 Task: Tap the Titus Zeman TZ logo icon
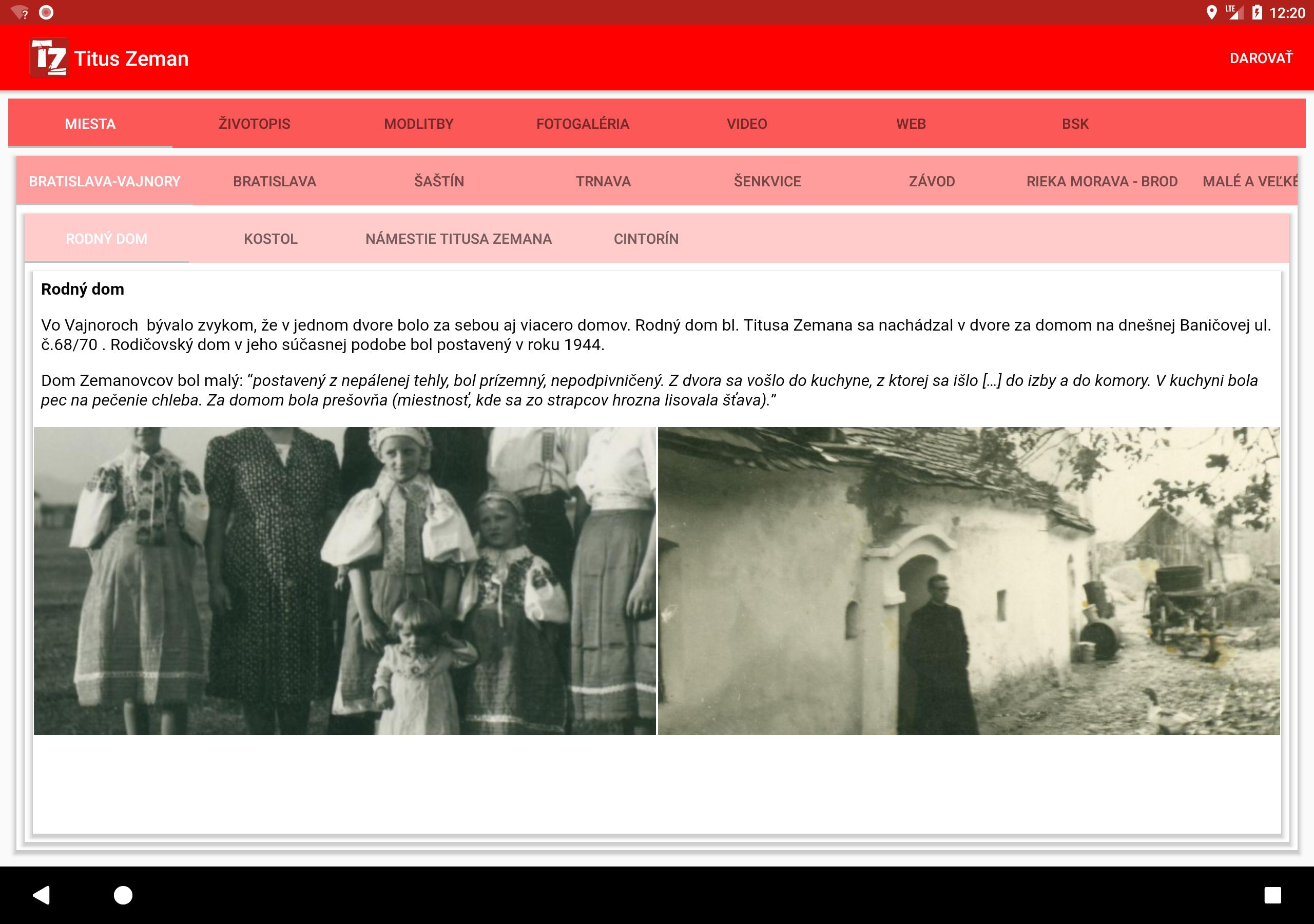pos(49,58)
